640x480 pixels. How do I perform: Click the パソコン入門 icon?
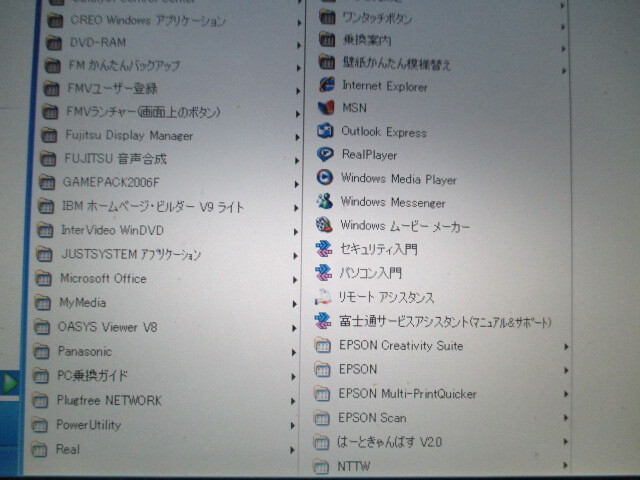[x=323, y=272]
